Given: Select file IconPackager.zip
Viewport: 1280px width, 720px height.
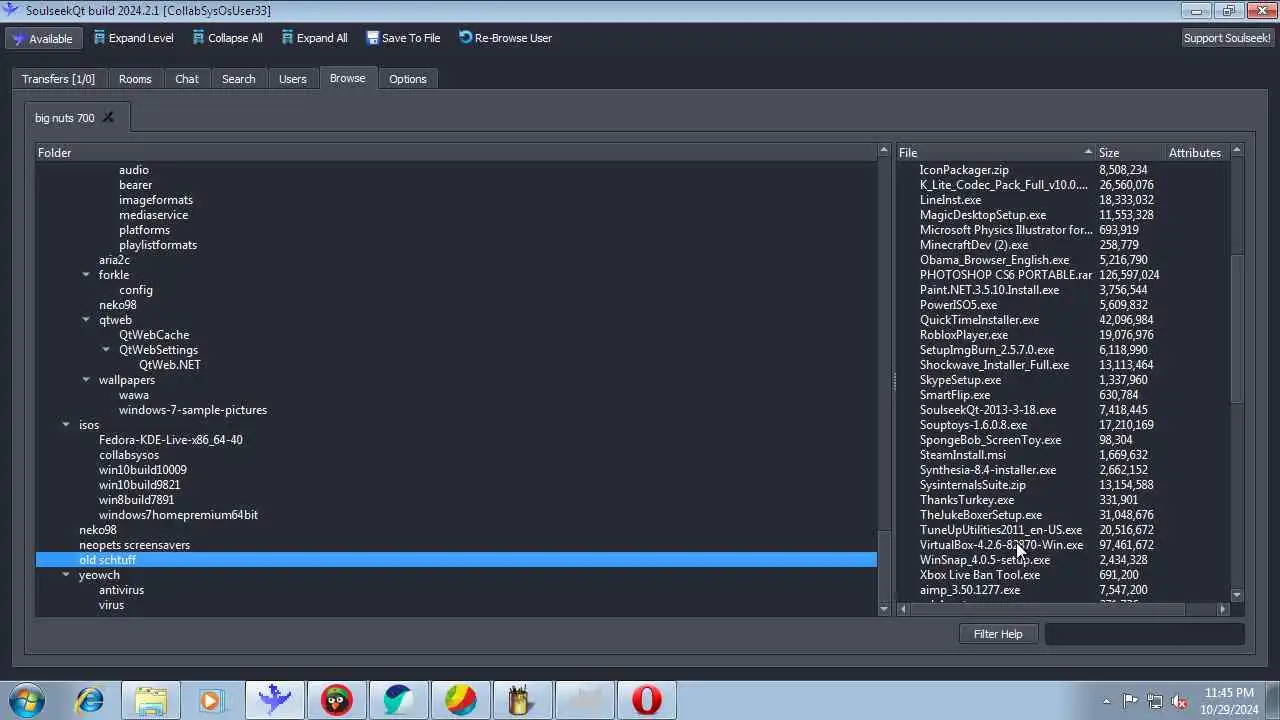Looking at the screenshot, I should [964, 170].
